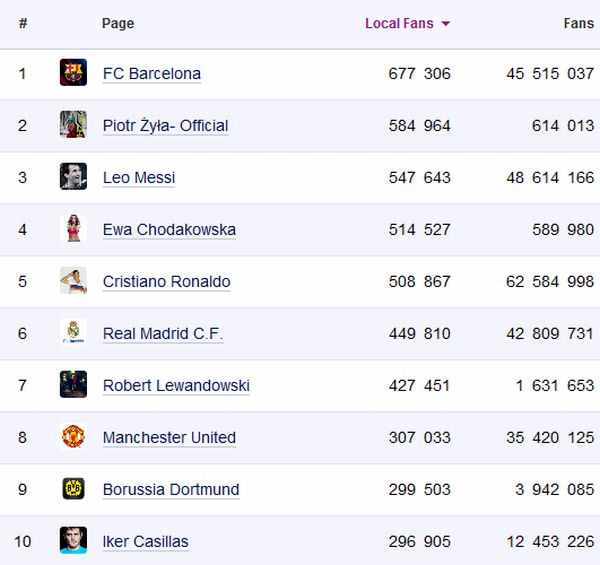Sort by Local Fans dropdown arrow
Viewport: 600px width, 565px height.
point(445,24)
